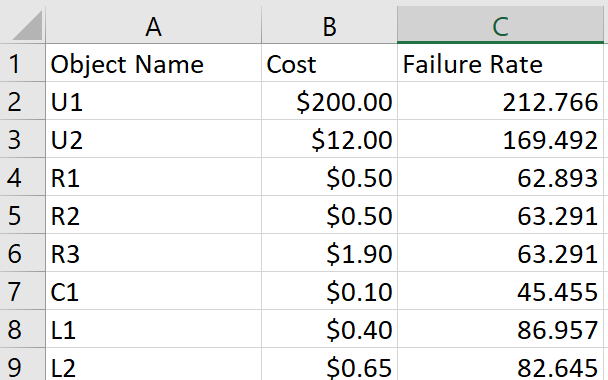The height and width of the screenshot is (380, 608).
Task: Click the Select All corner triangle
Action: pyautogui.click(x=26, y=26)
